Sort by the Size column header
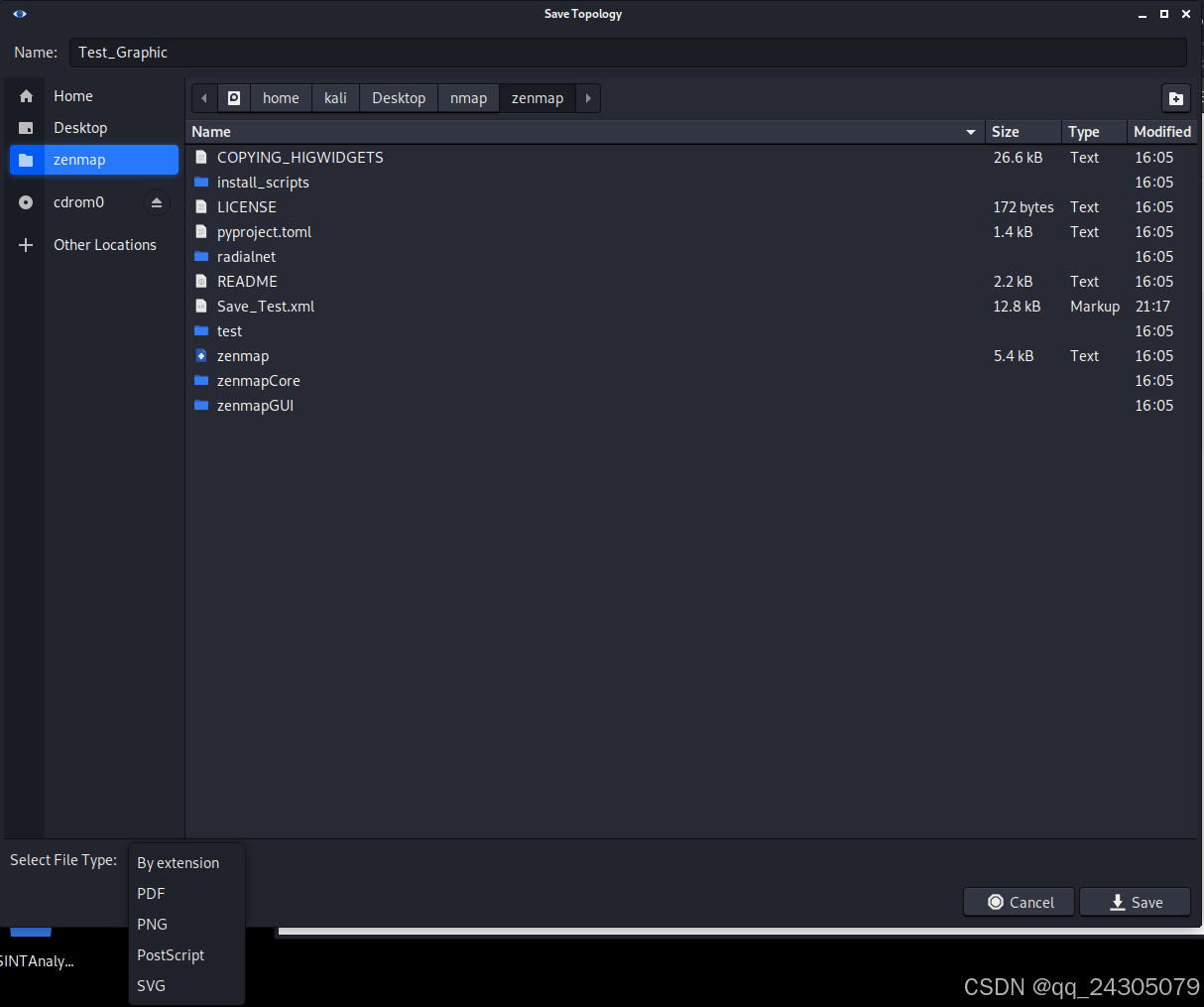Viewport: 1204px width, 1007px height. pyautogui.click(x=1023, y=132)
